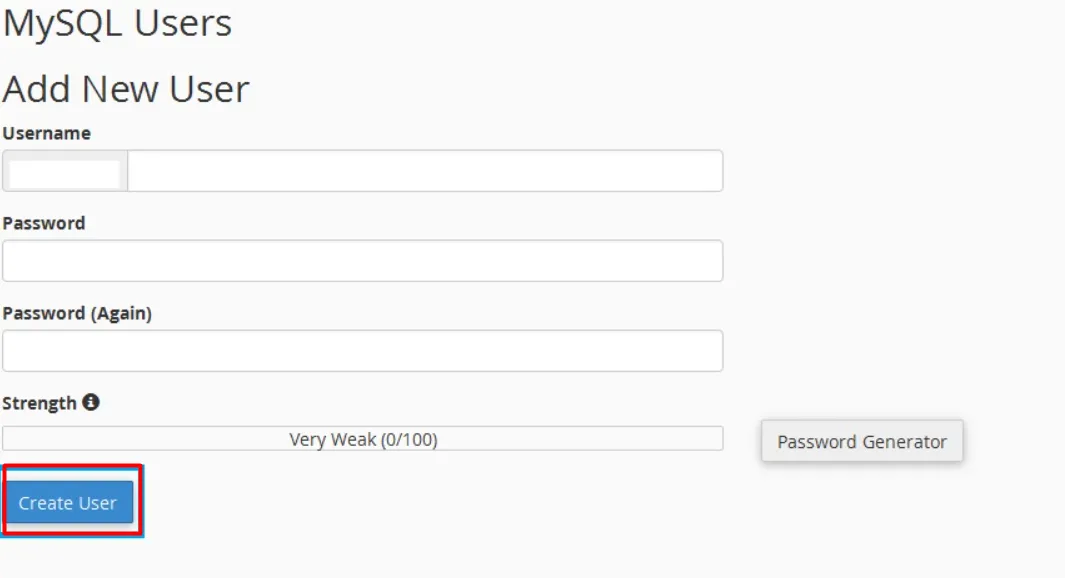This screenshot has width=1065, height=578.
Task: Focus the Password (Again) input field
Action: pos(363,350)
